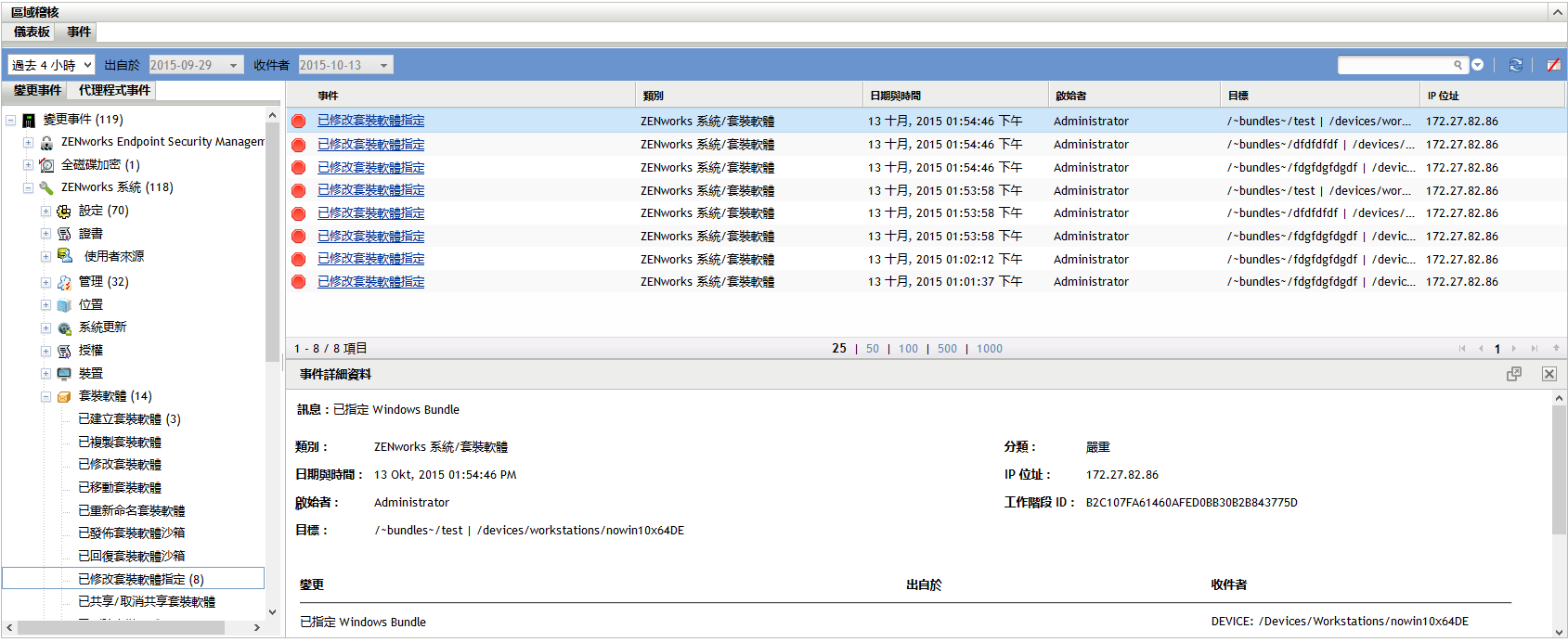1568x642 pixels.
Task: Show 500 items per page
Action: (x=947, y=349)
